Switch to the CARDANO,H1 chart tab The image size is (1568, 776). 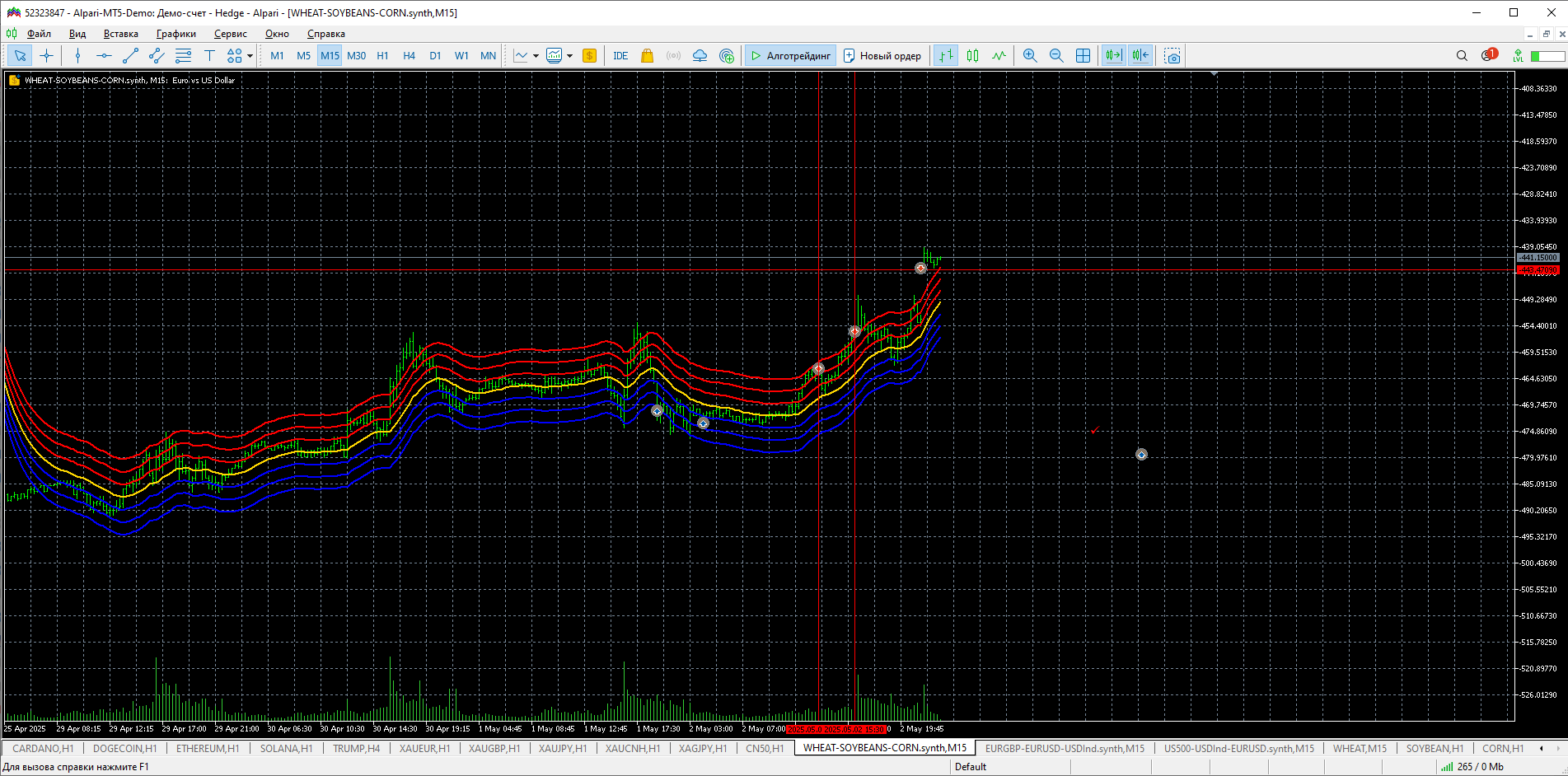(43, 749)
